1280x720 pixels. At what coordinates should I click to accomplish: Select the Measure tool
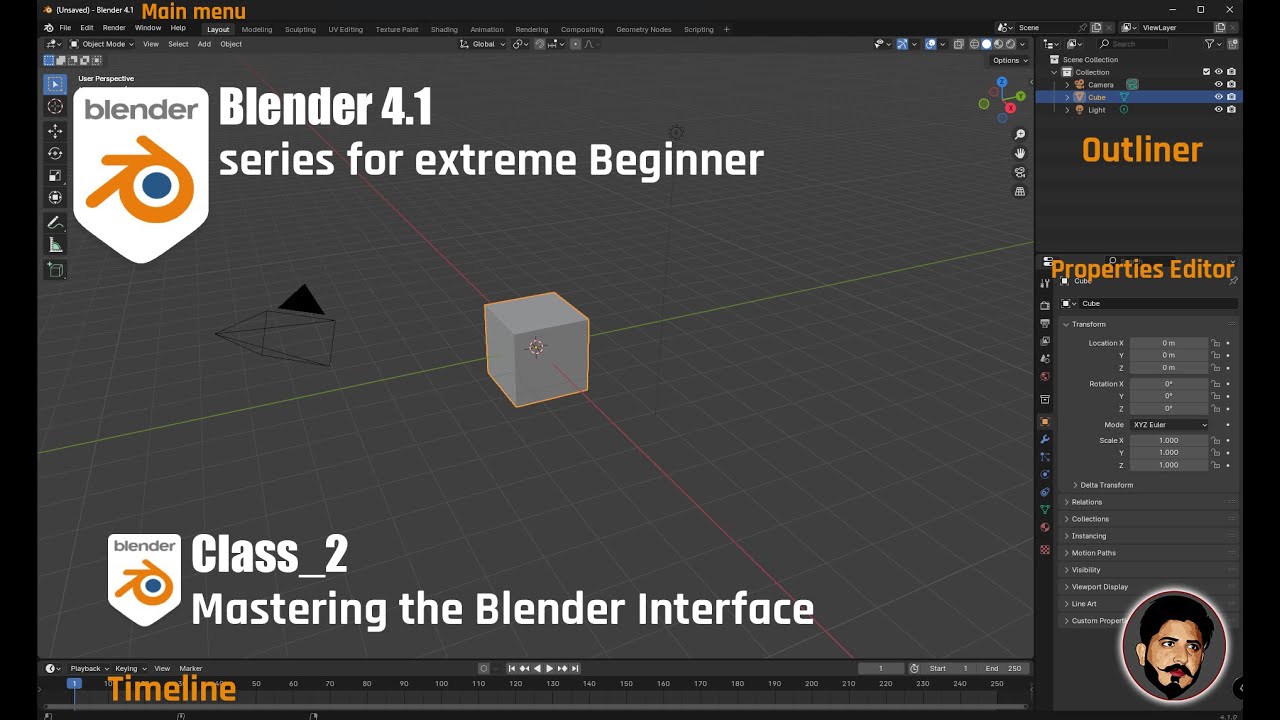coord(55,245)
